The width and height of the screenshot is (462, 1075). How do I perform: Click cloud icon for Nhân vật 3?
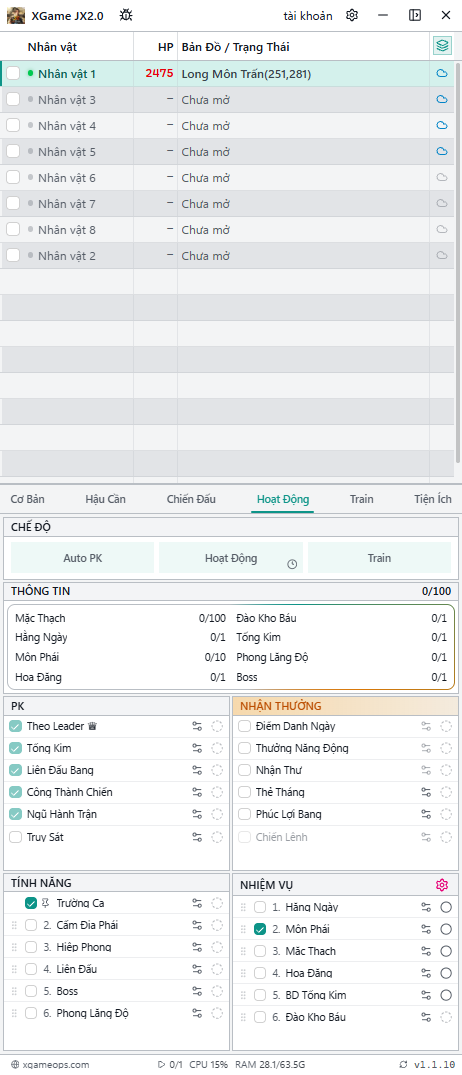pos(442,99)
